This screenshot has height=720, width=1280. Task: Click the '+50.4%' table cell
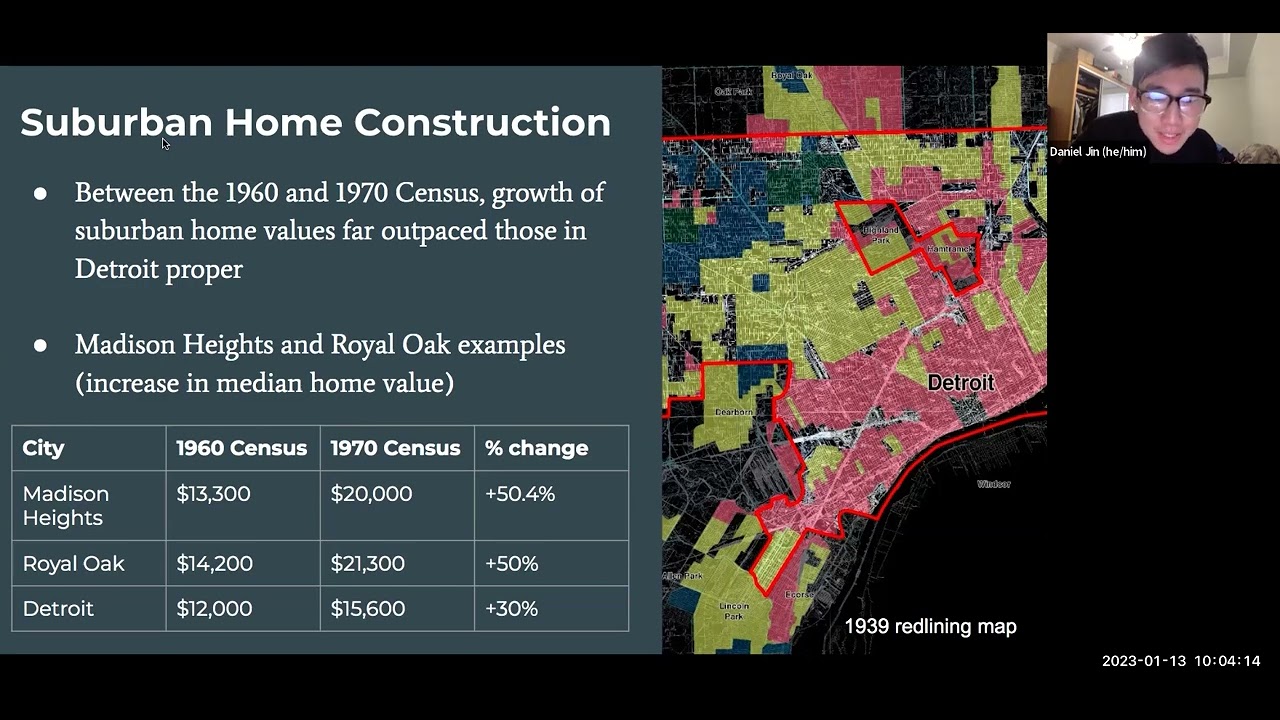552,505
